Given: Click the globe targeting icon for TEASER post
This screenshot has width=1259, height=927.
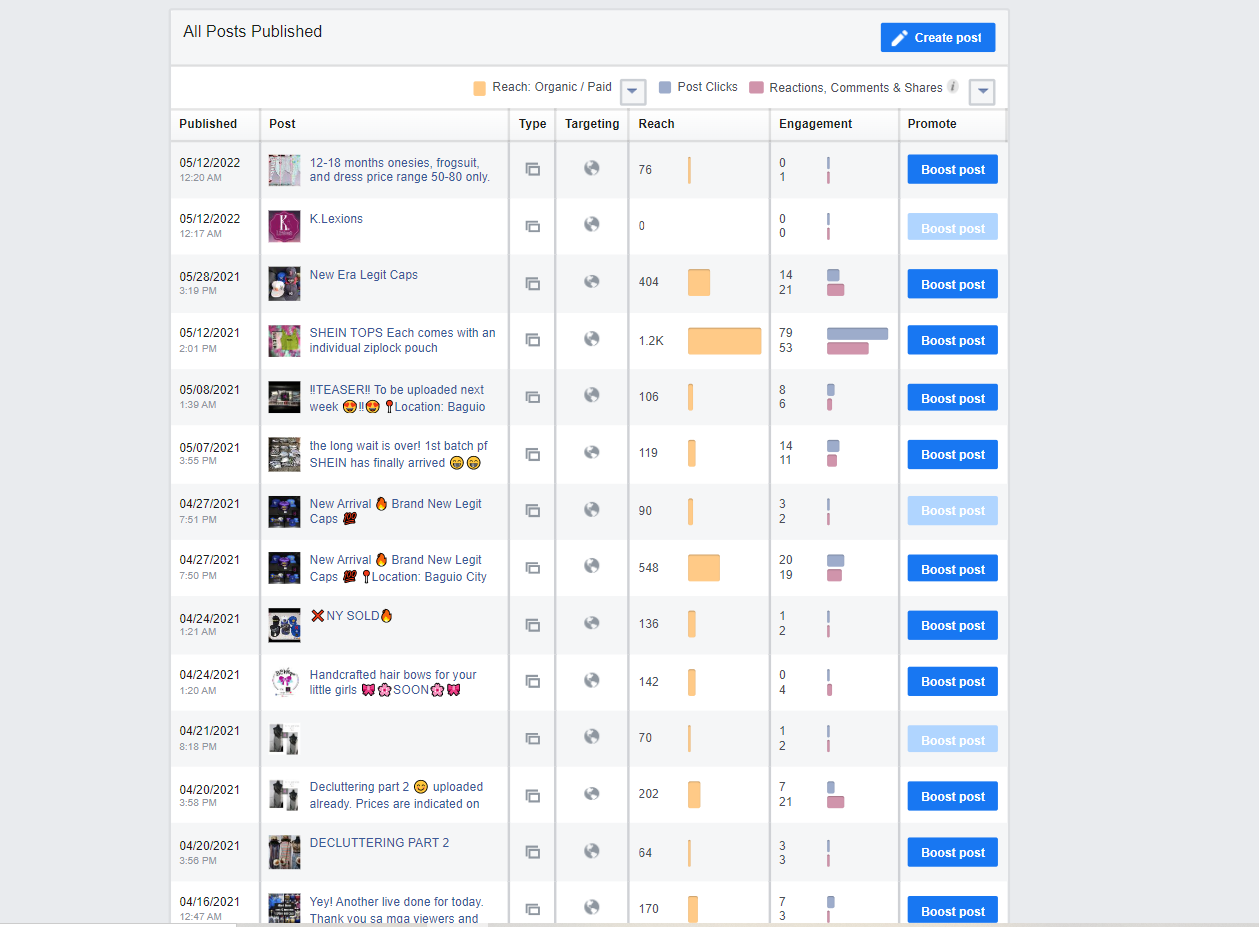Looking at the screenshot, I should coord(592,395).
